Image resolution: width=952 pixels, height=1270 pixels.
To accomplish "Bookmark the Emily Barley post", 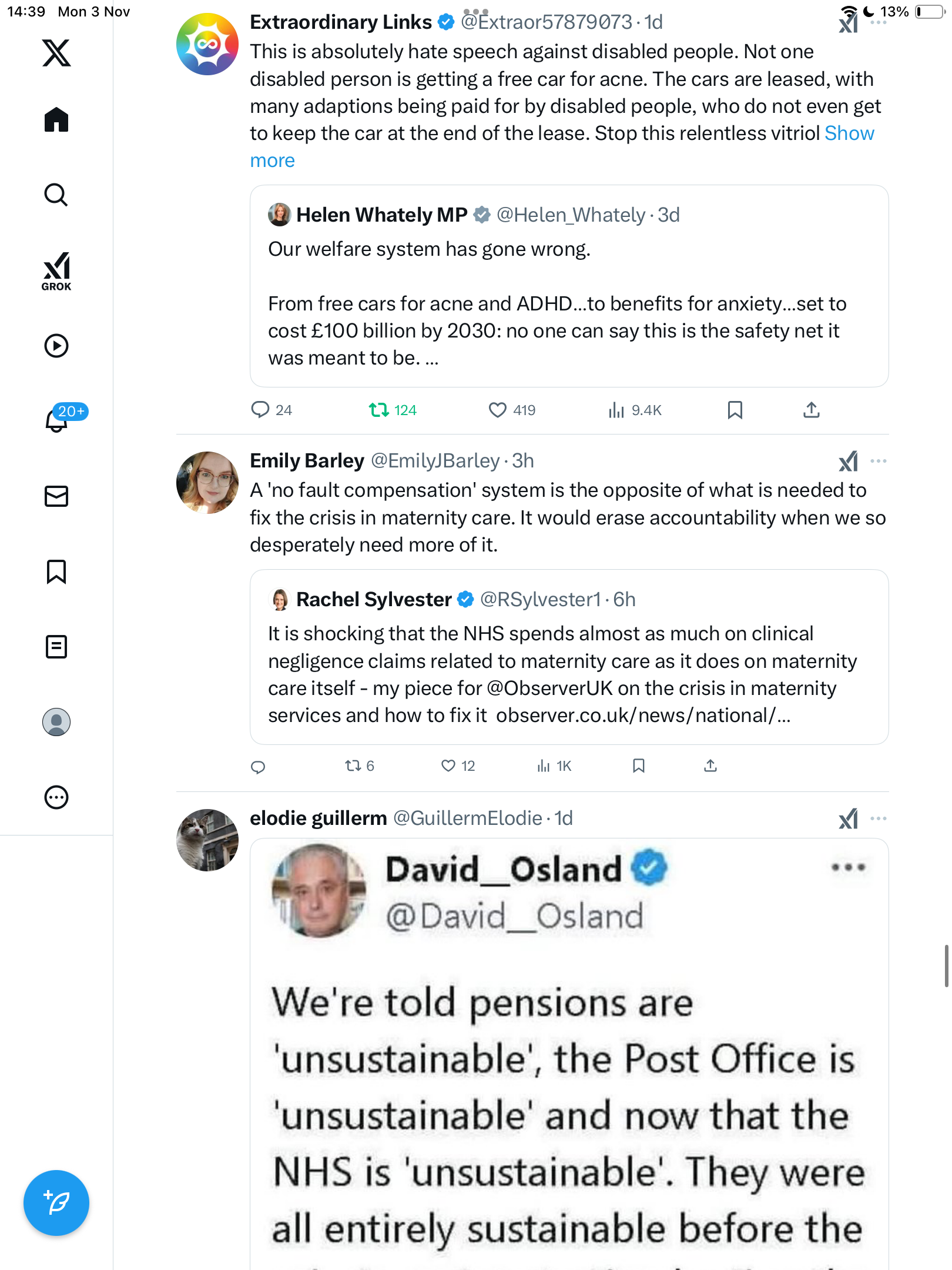I will tap(639, 766).
